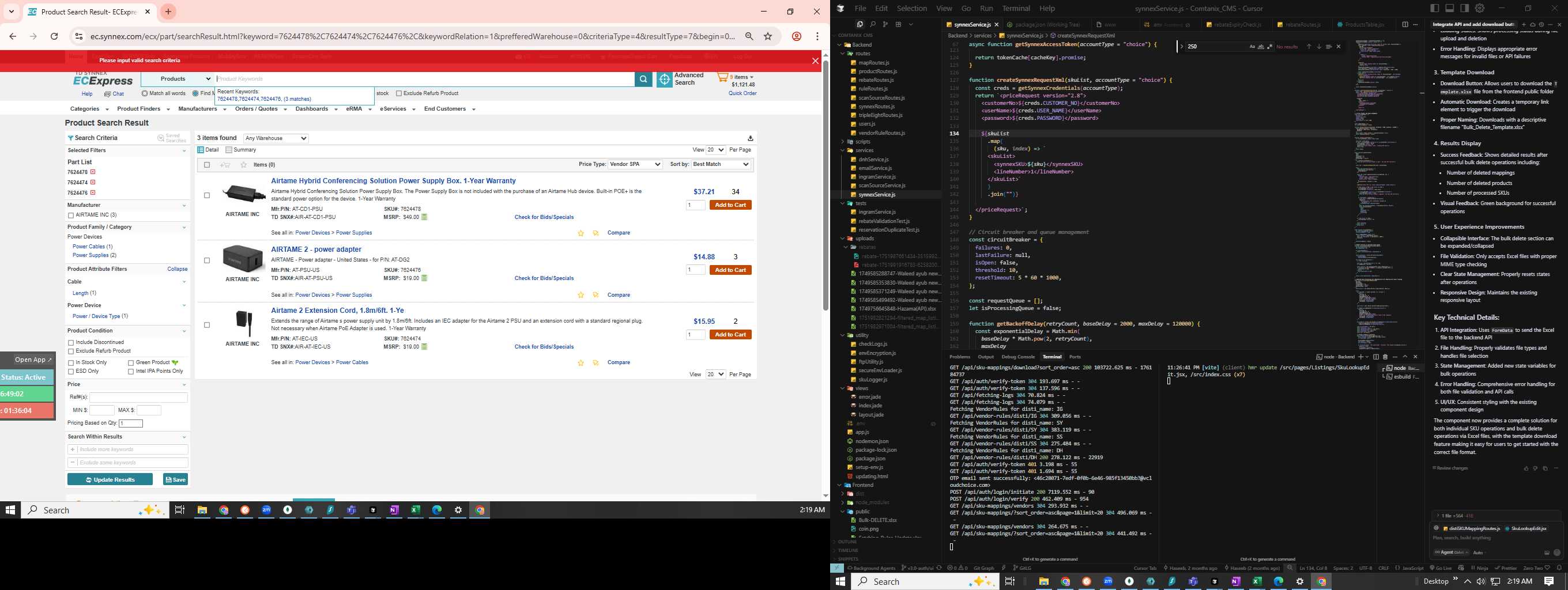Tick the select-all checkbox beside Items (0)

tap(207, 165)
